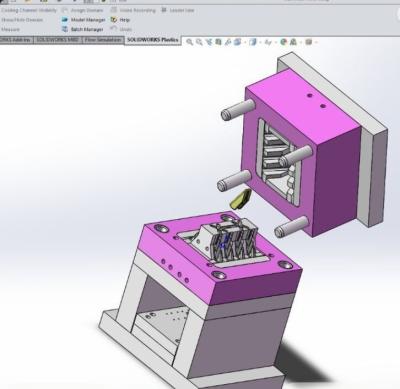Screen dimensions: 400x389
Task: Open the Display Style dropdown arrow
Action: click(x=260, y=43)
